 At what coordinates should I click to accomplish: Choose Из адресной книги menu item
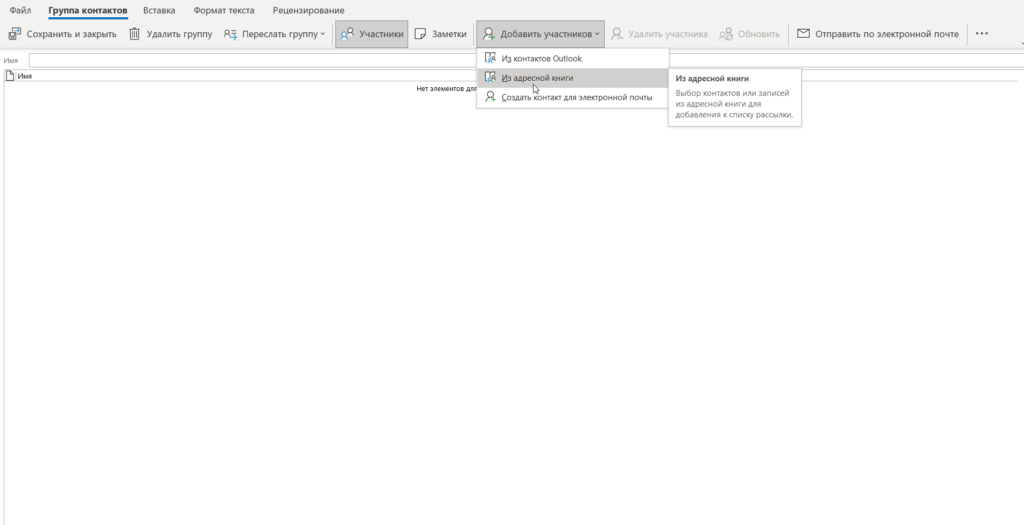(x=573, y=78)
